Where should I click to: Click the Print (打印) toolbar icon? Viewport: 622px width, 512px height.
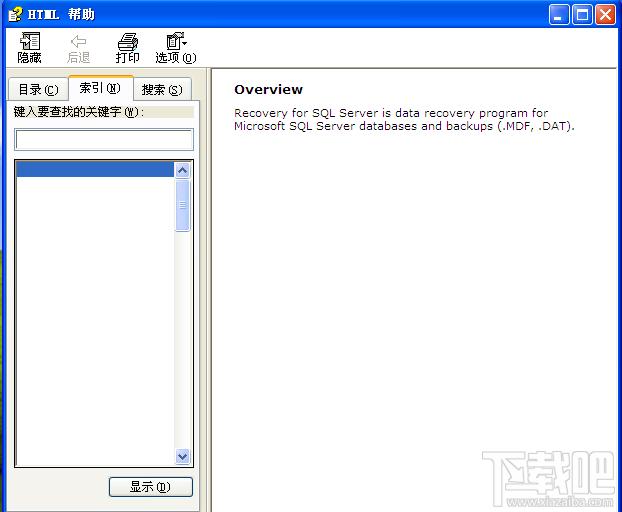(x=128, y=41)
